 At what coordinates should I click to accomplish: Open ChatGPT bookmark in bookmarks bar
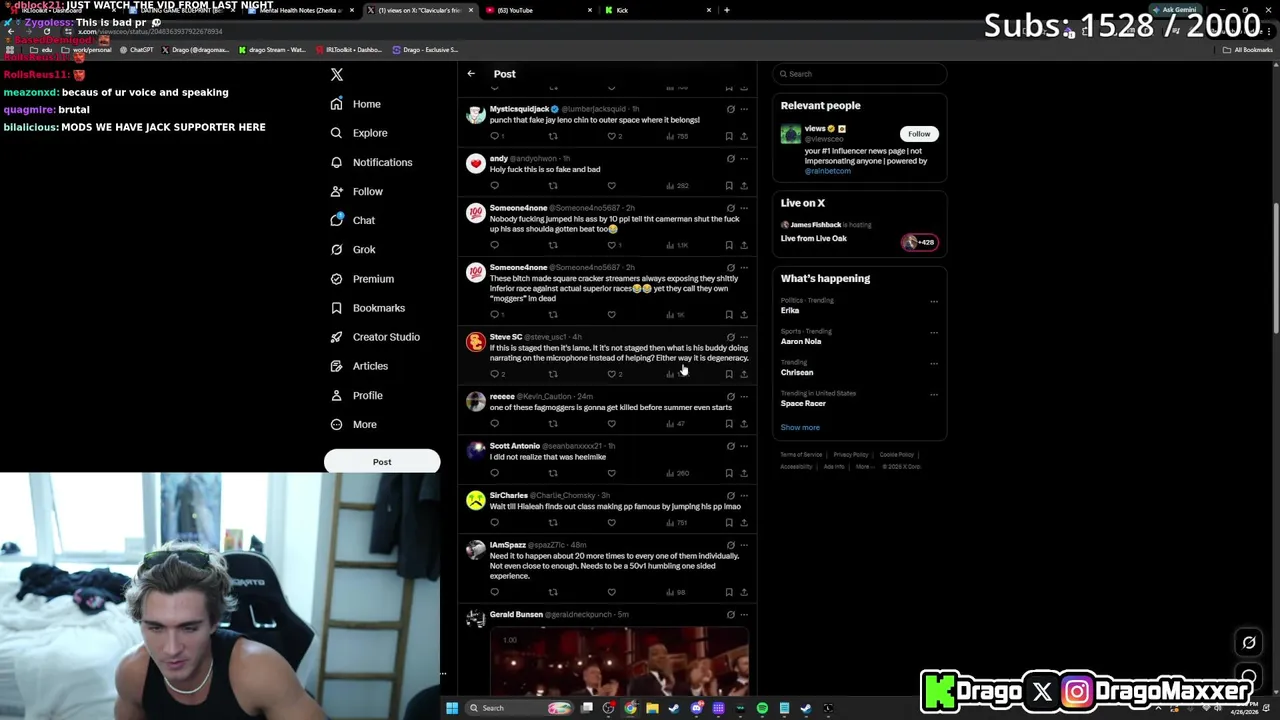click(x=136, y=50)
